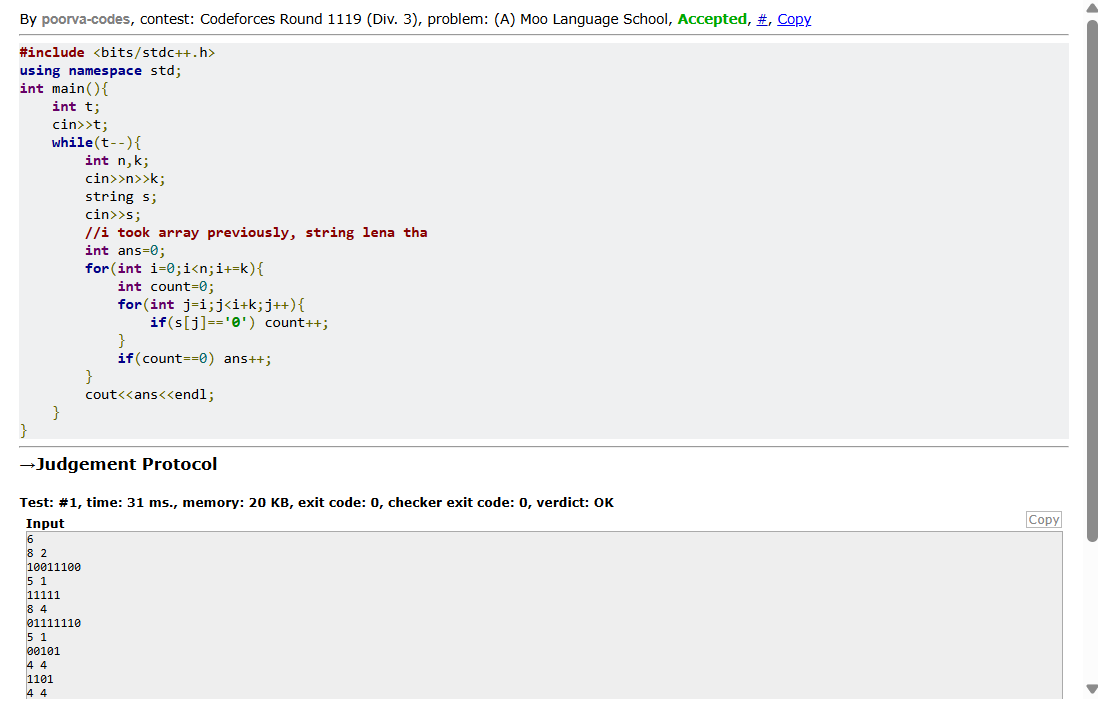Click the input line '10011100'
The image size is (1098, 713).
54,567
